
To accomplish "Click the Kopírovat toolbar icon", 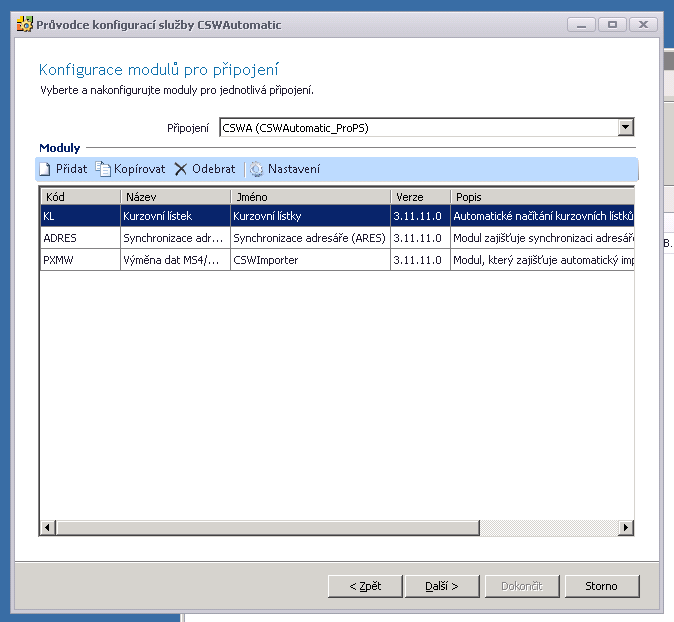I will [x=102, y=169].
